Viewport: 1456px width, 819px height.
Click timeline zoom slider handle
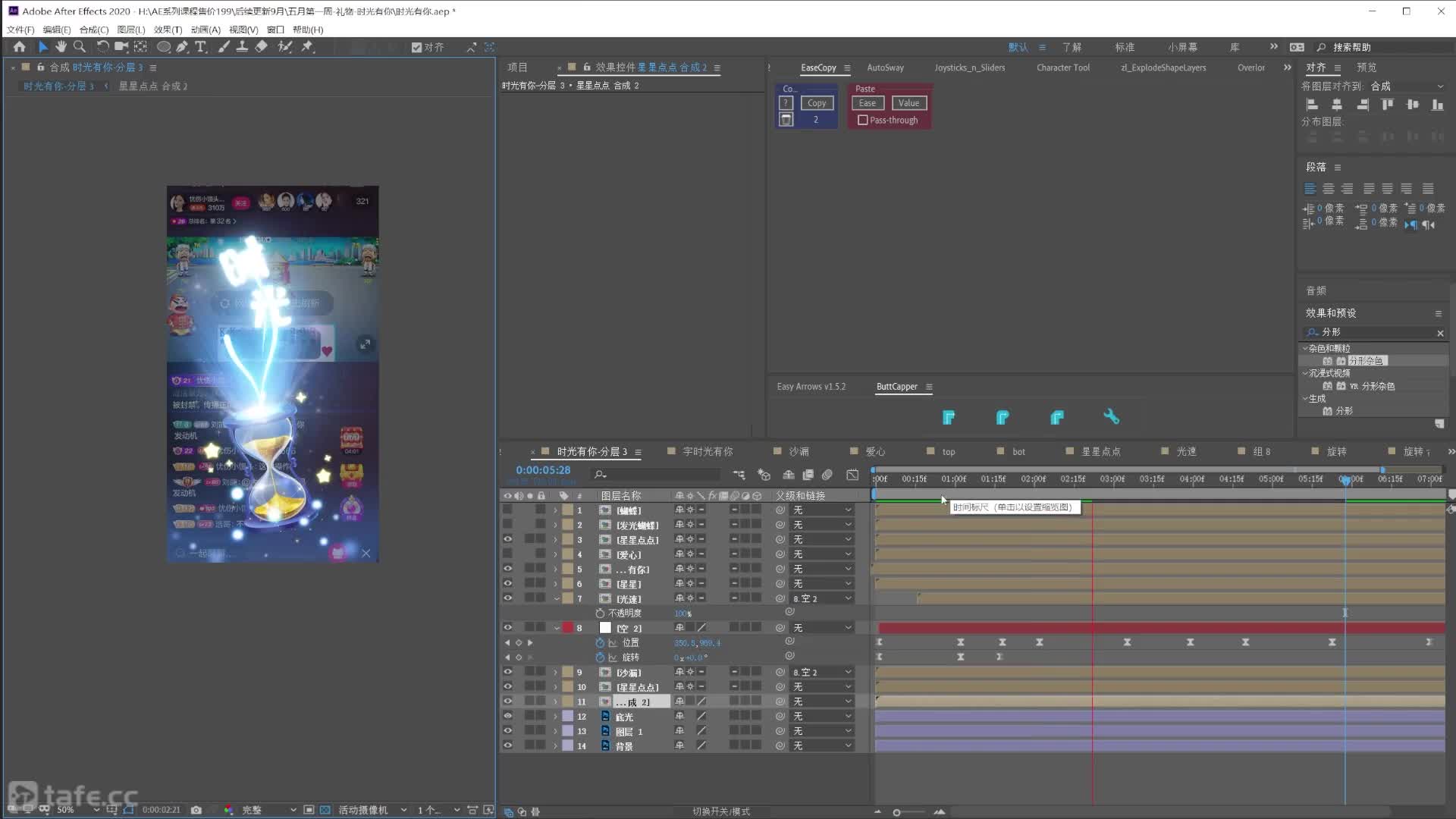(x=896, y=812)
